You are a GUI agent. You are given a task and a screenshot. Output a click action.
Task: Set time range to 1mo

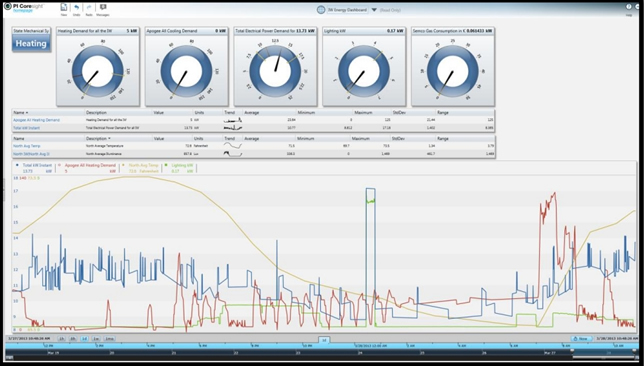pyautogui.click(x=109, y=339)
